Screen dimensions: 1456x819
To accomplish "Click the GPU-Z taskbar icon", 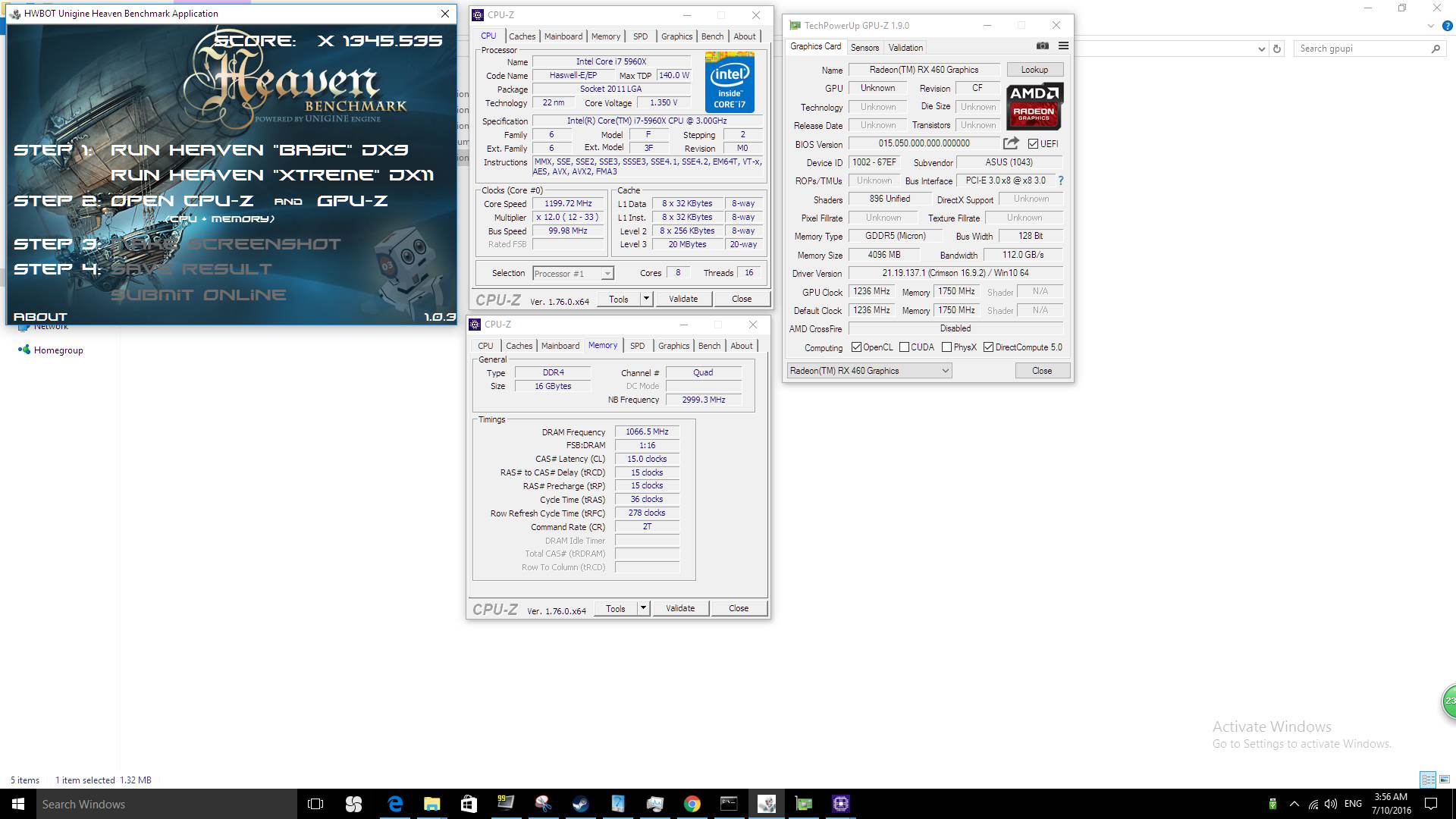I will tap(803, 804).
